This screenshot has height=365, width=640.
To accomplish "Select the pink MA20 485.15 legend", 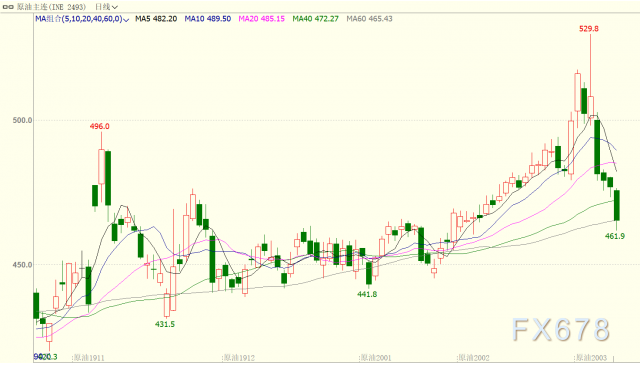I will click(x=262, y=19).
